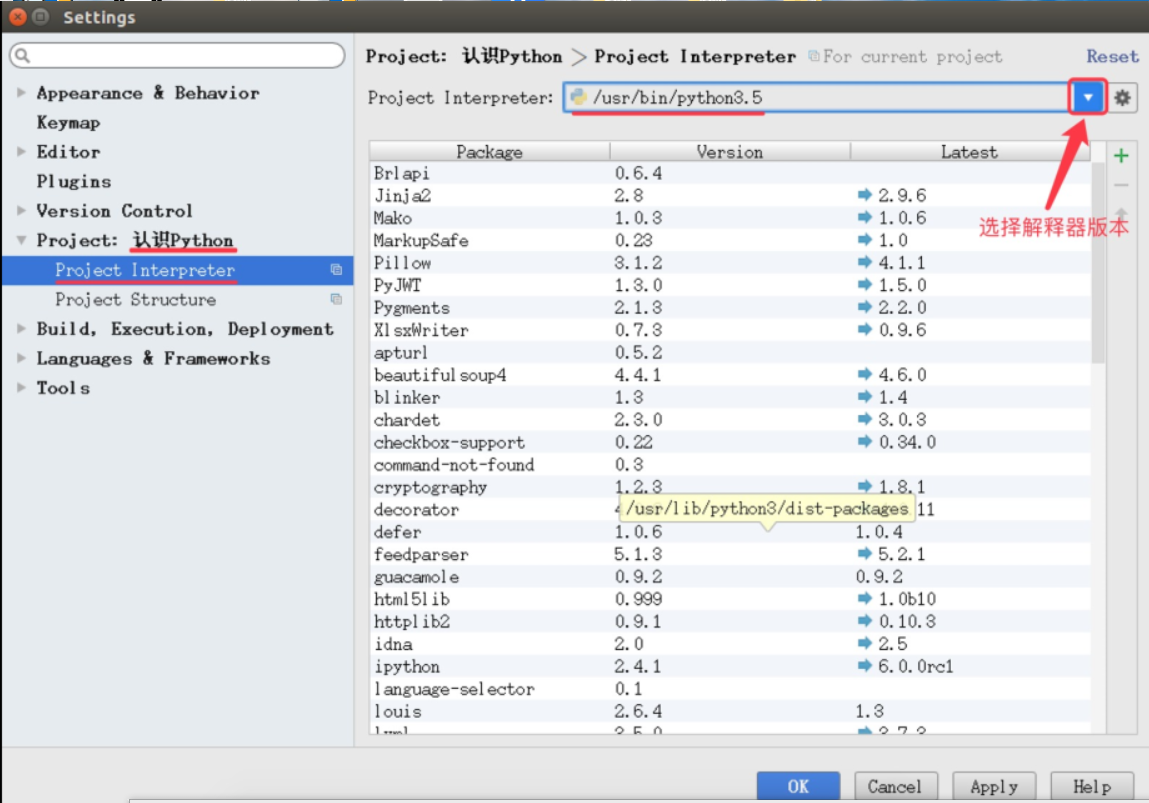Select the XlsxWriter package row

click(730, 330)
